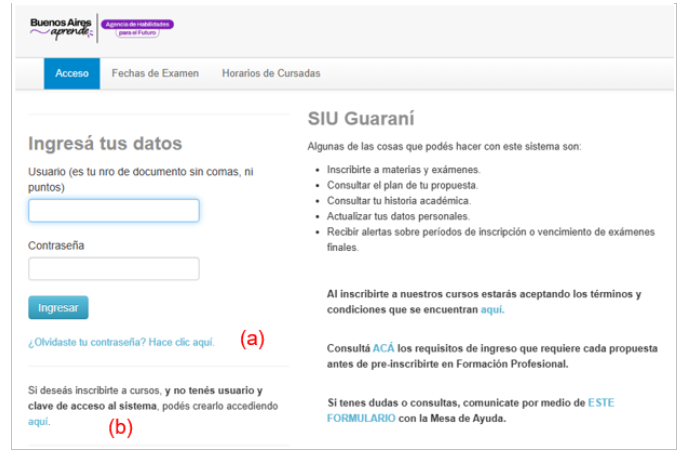Click 'Inscribirte a materias y exámenes' list item
This screenshot has height=456, width=689.
pyautogui.click(x=403, y=170)
